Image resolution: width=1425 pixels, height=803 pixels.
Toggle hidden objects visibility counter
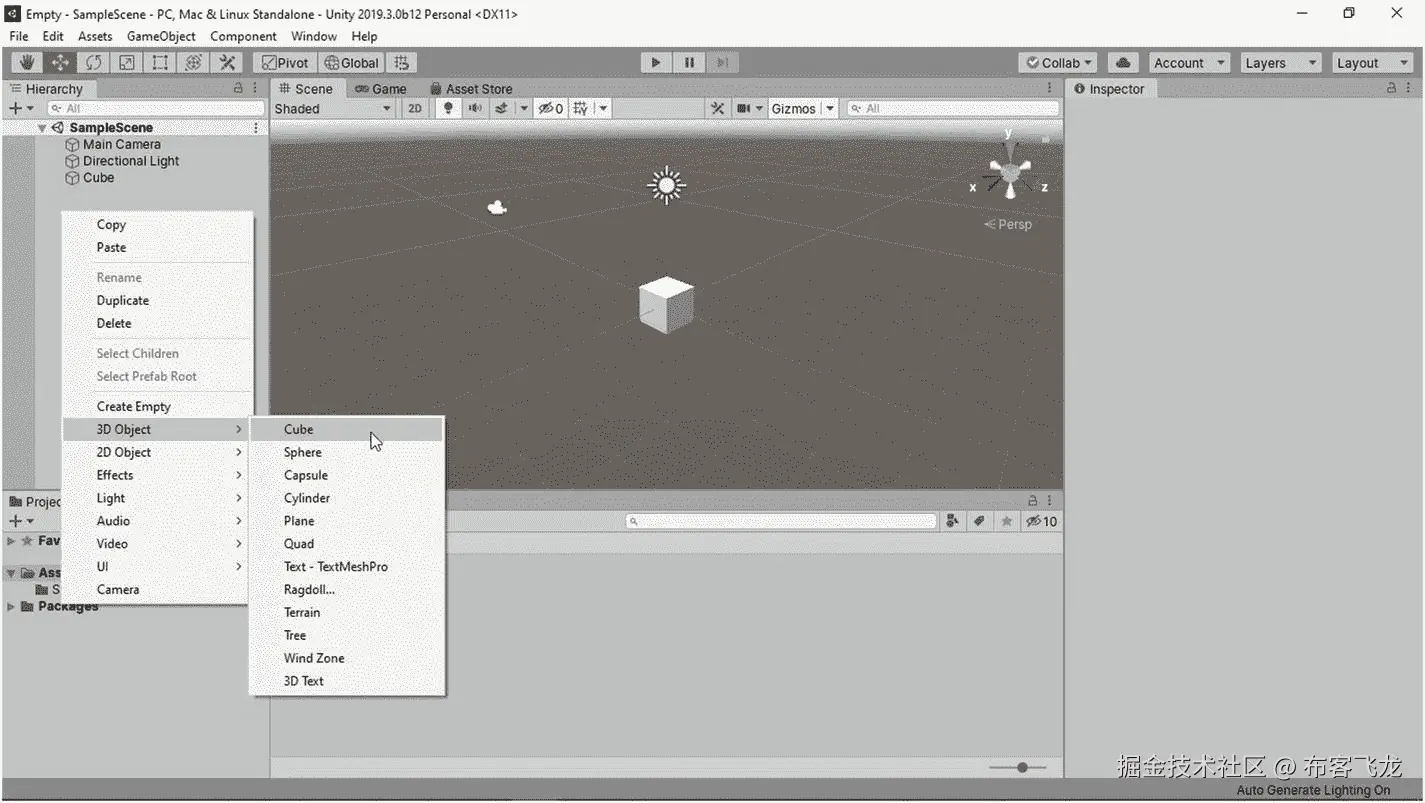coord(551,108)
